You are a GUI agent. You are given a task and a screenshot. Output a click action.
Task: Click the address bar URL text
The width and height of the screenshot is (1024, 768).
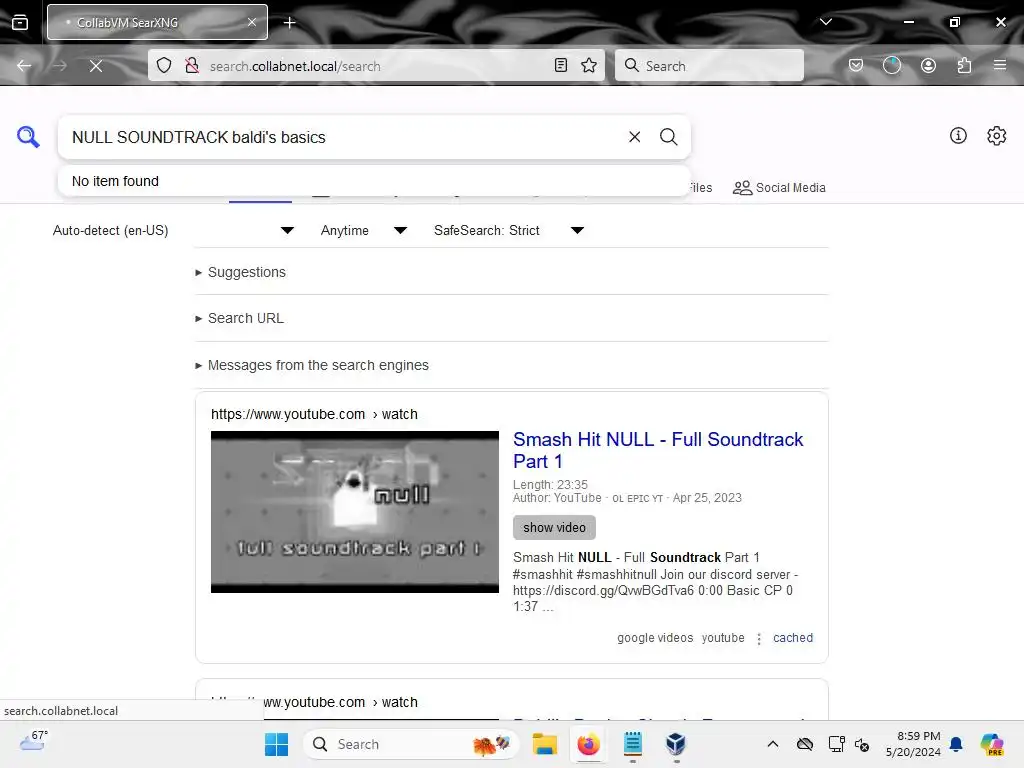pos(295,66)
